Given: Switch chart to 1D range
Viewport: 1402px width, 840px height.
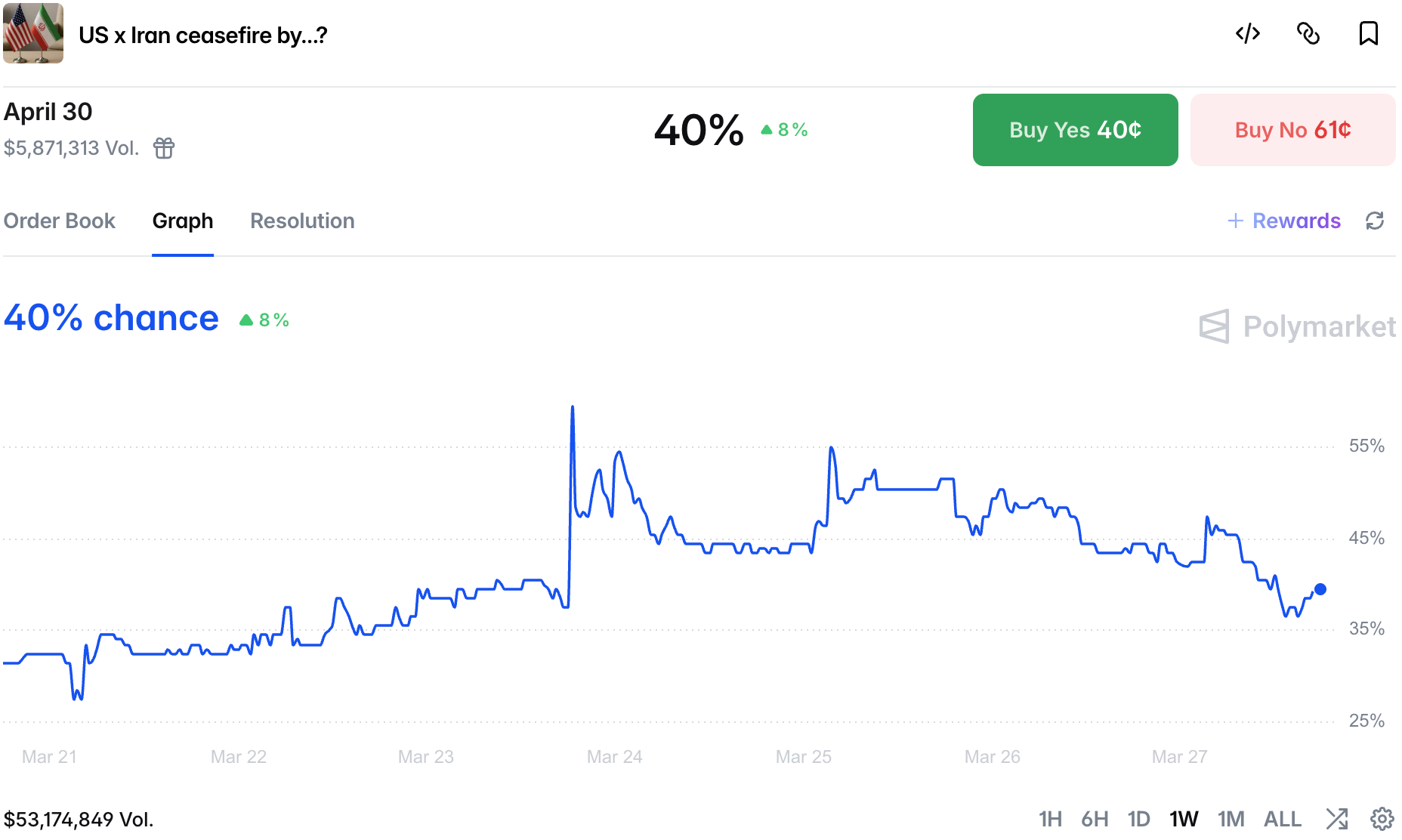Looking at the screenshot, I should coord(1138,819).
